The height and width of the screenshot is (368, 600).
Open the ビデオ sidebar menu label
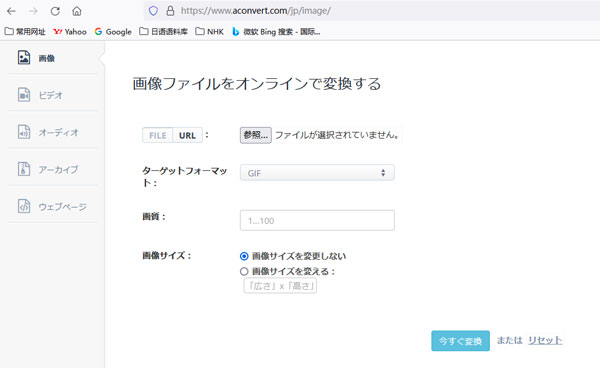point(51,95)
